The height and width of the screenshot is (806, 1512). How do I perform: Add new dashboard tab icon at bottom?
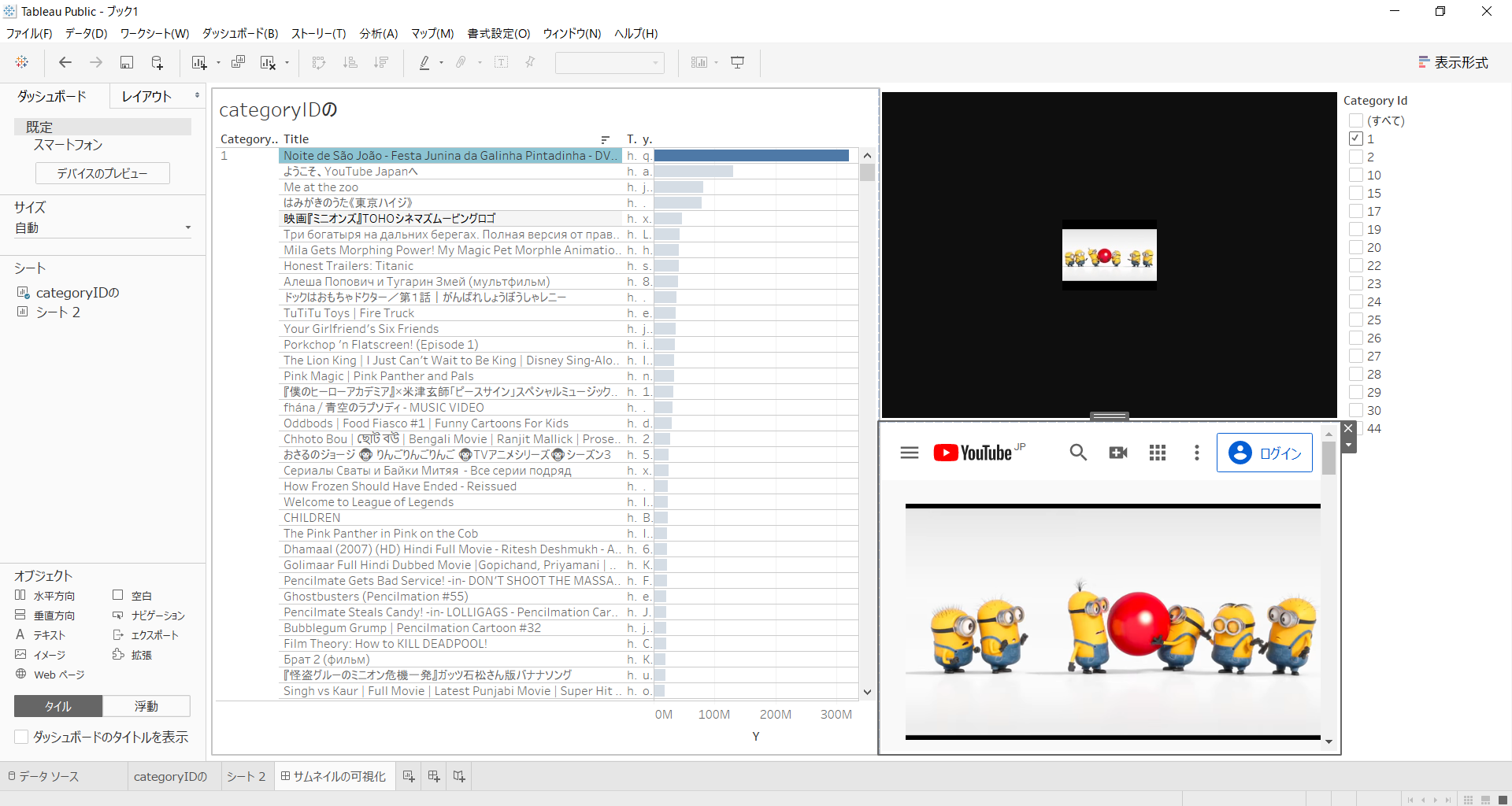434,776
